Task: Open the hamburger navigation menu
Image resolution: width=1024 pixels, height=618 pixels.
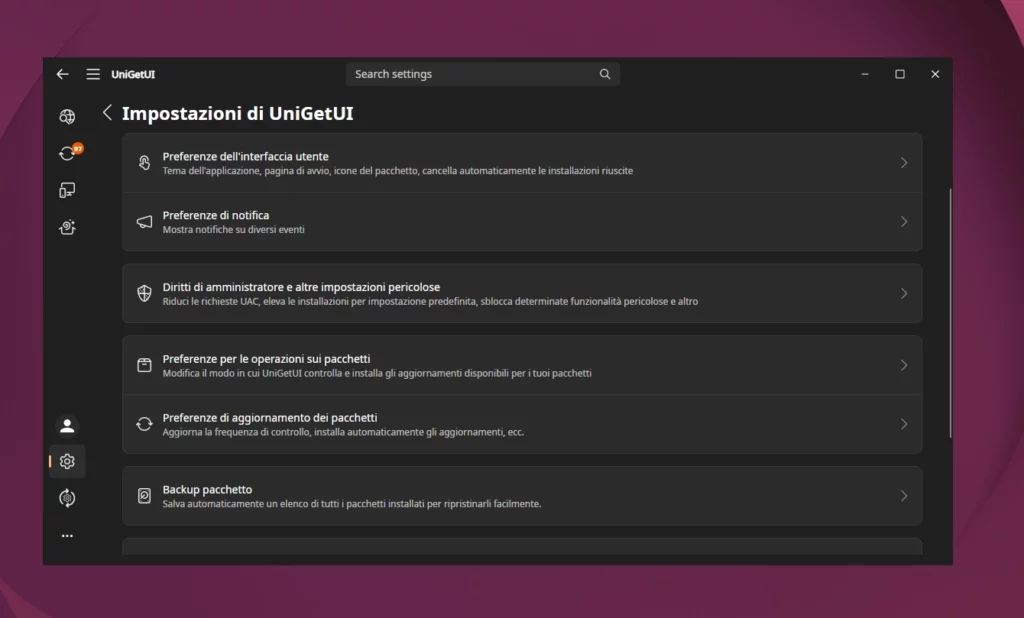Action: [x=93, y=74]
